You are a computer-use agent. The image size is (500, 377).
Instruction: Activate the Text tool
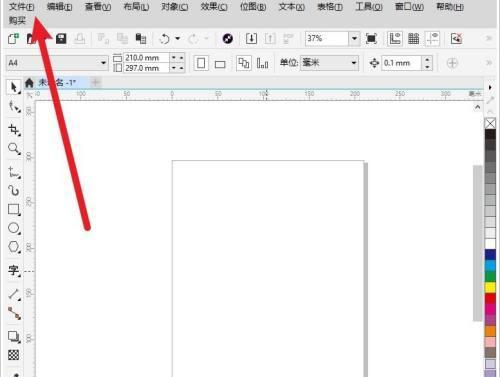coord(14,270)
